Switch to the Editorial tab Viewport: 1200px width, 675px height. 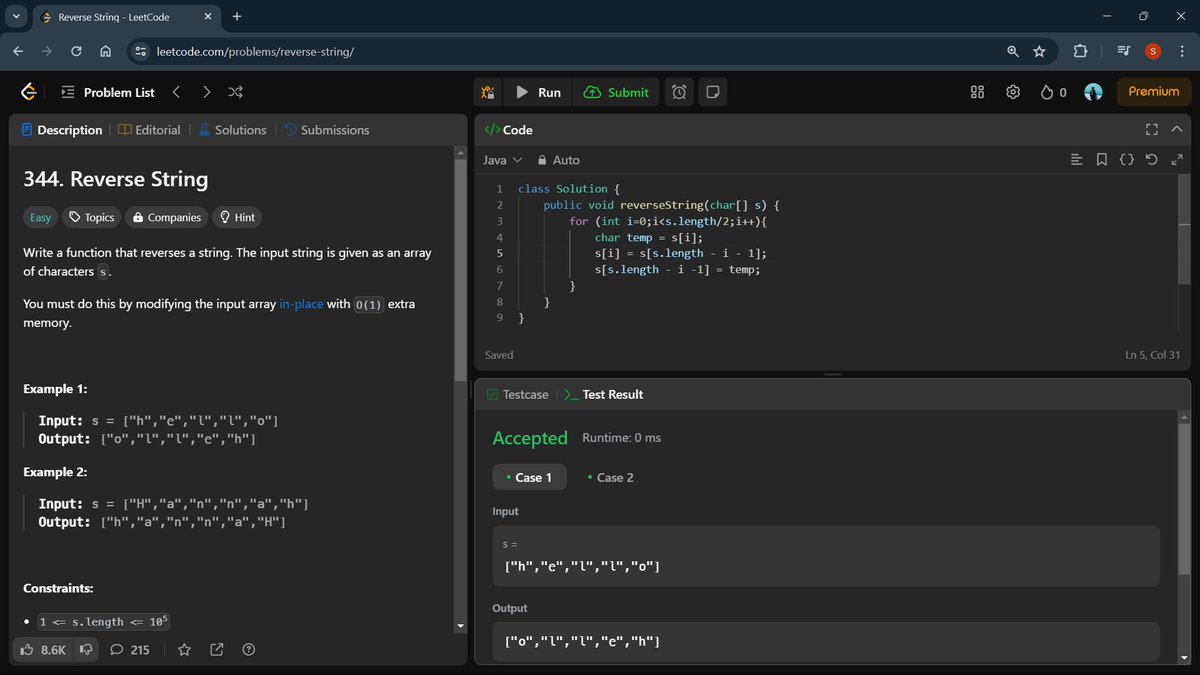click(x=150, y=130)
